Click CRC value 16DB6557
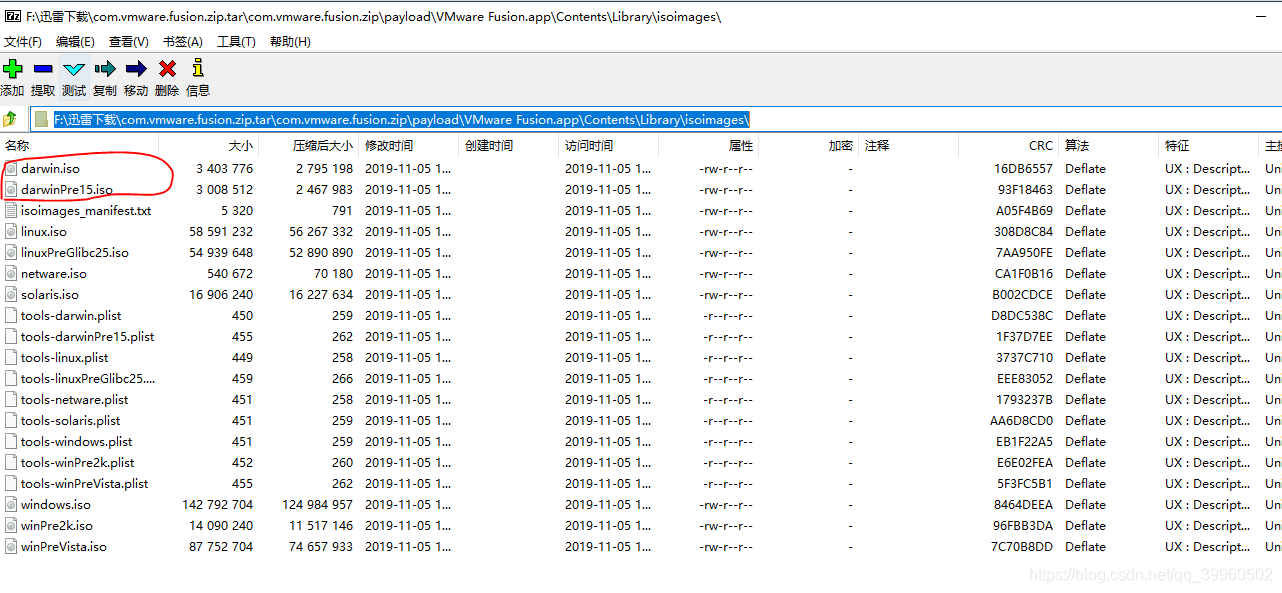 pos(1023,168)
